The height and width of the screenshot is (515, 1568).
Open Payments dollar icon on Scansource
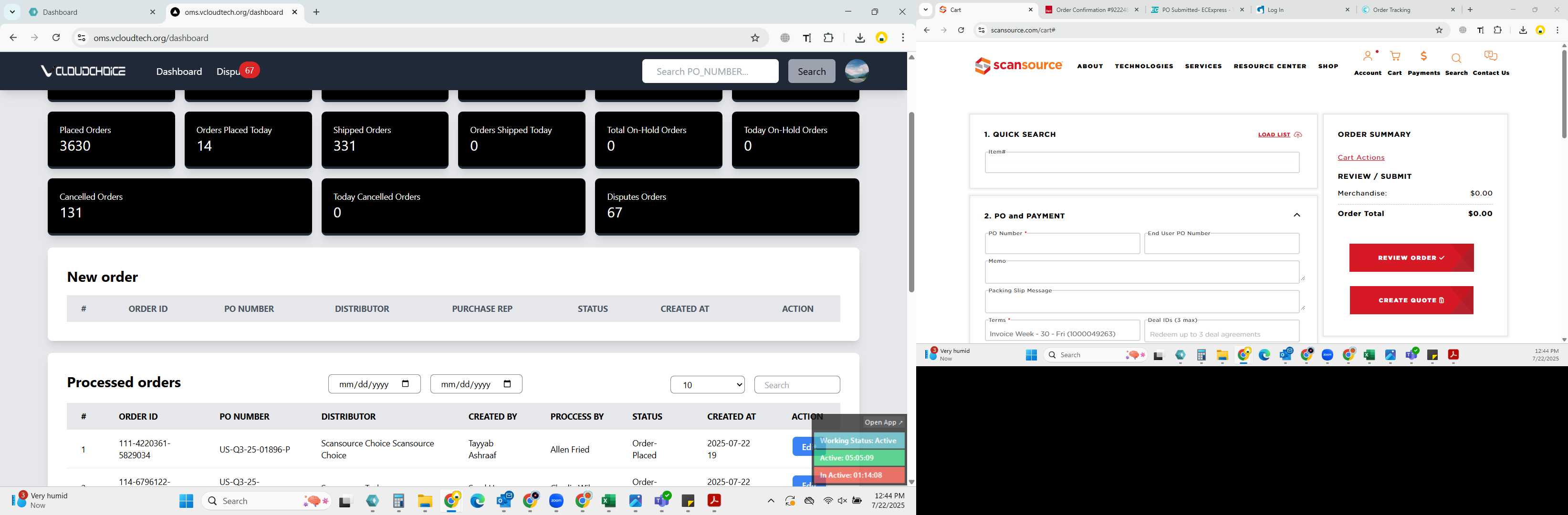1423,57
